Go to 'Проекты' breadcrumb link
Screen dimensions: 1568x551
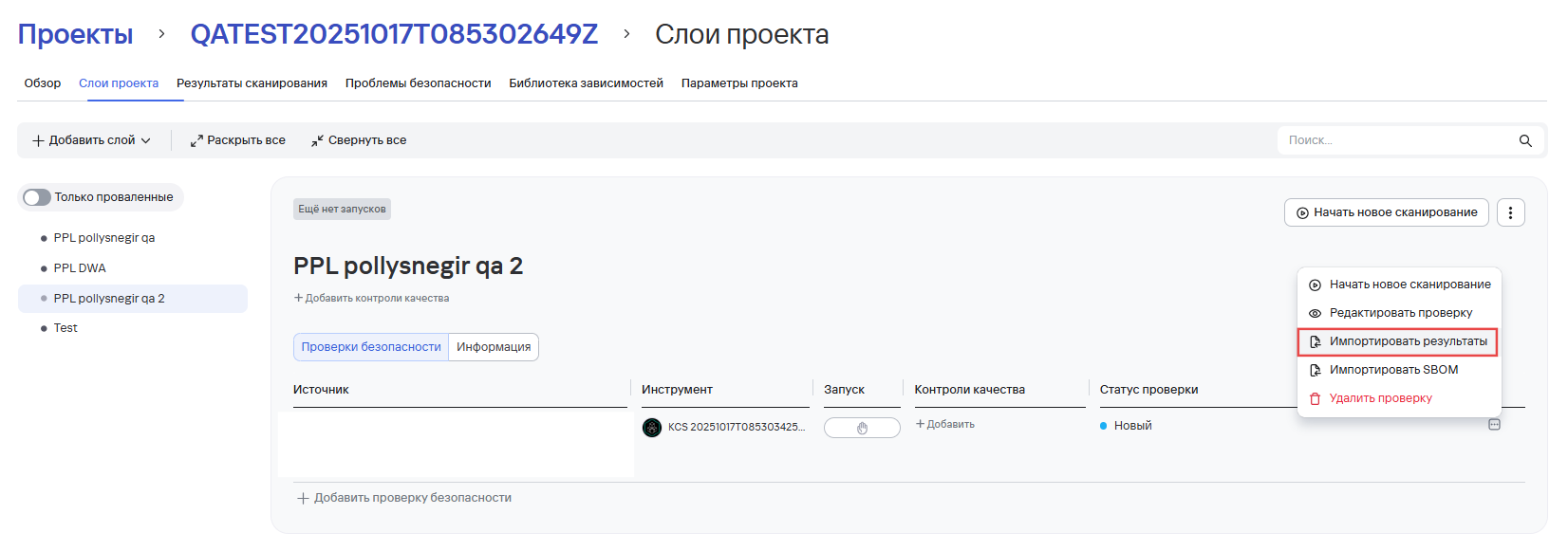coord(76,34)
